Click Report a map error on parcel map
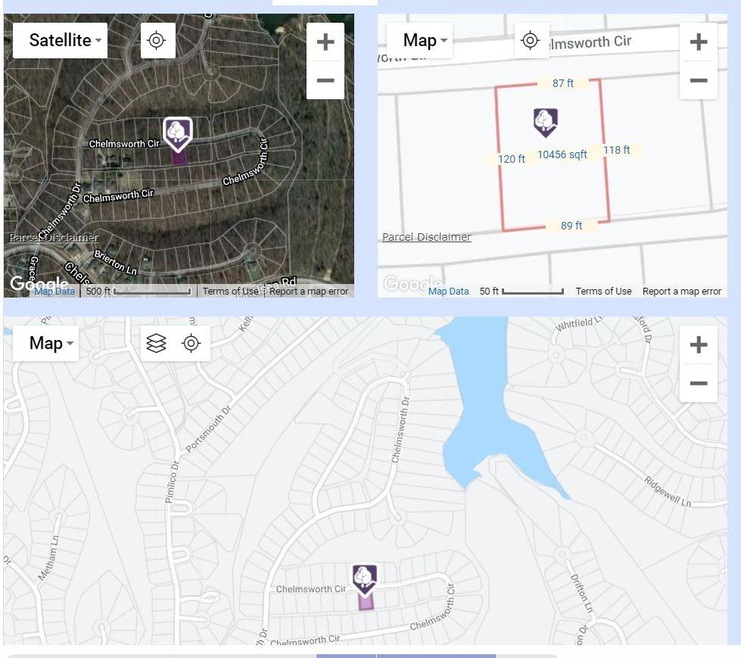The height and width of the screenshot is (658, 741). [681, 291]
